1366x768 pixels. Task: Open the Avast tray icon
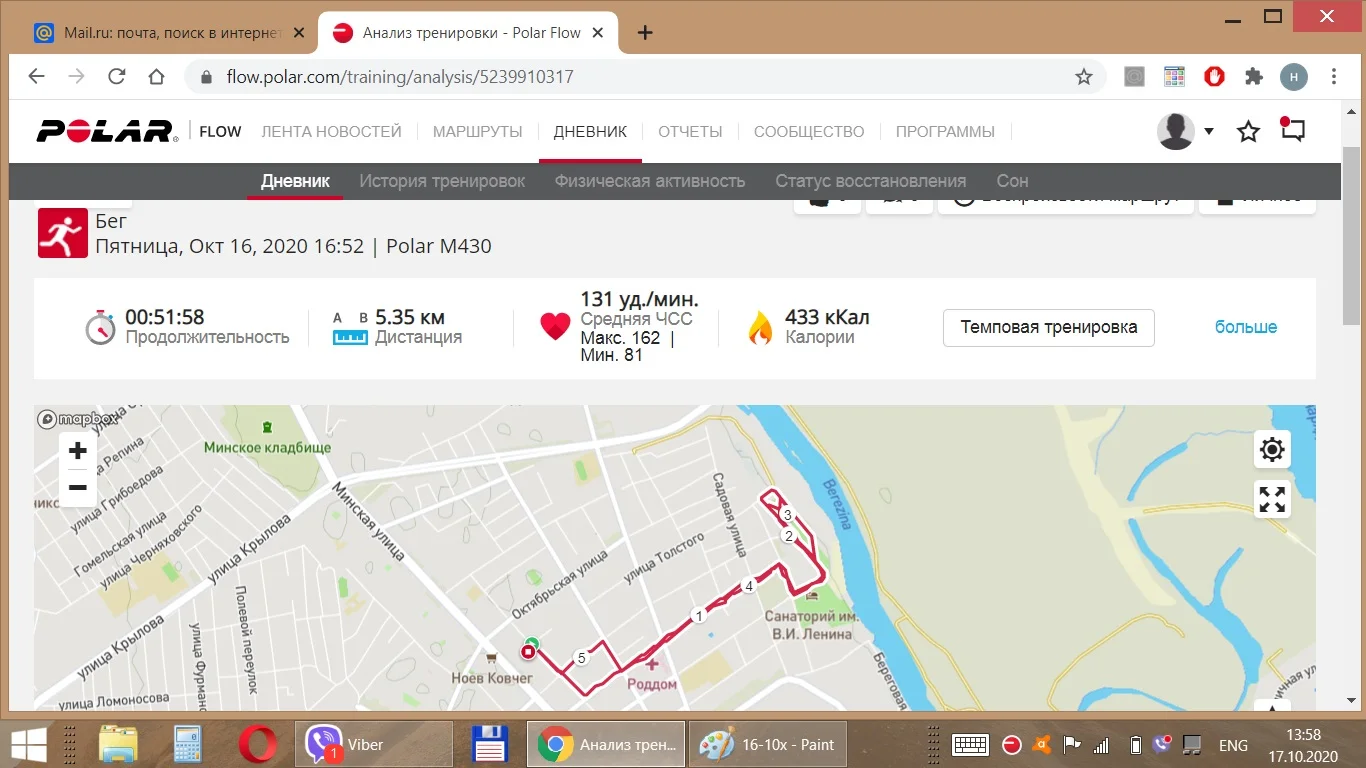pos(1041,745)
